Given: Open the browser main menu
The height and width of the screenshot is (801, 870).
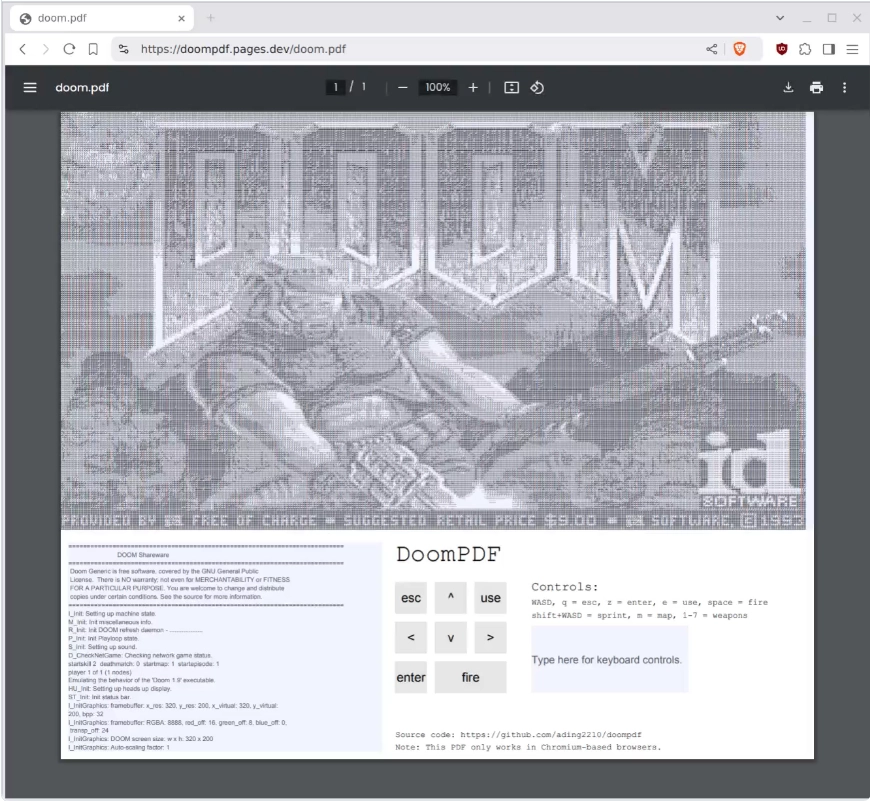Looking at the screenshot, I should (852, 49).
